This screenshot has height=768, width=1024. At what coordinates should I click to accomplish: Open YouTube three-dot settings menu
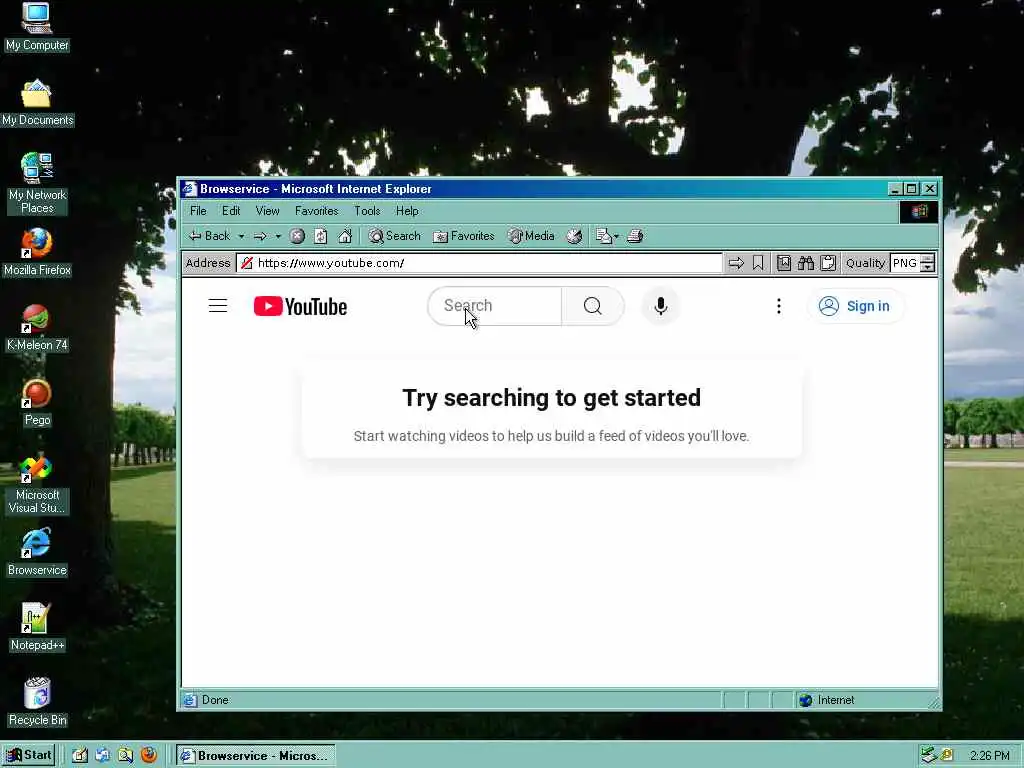[778, 306]
